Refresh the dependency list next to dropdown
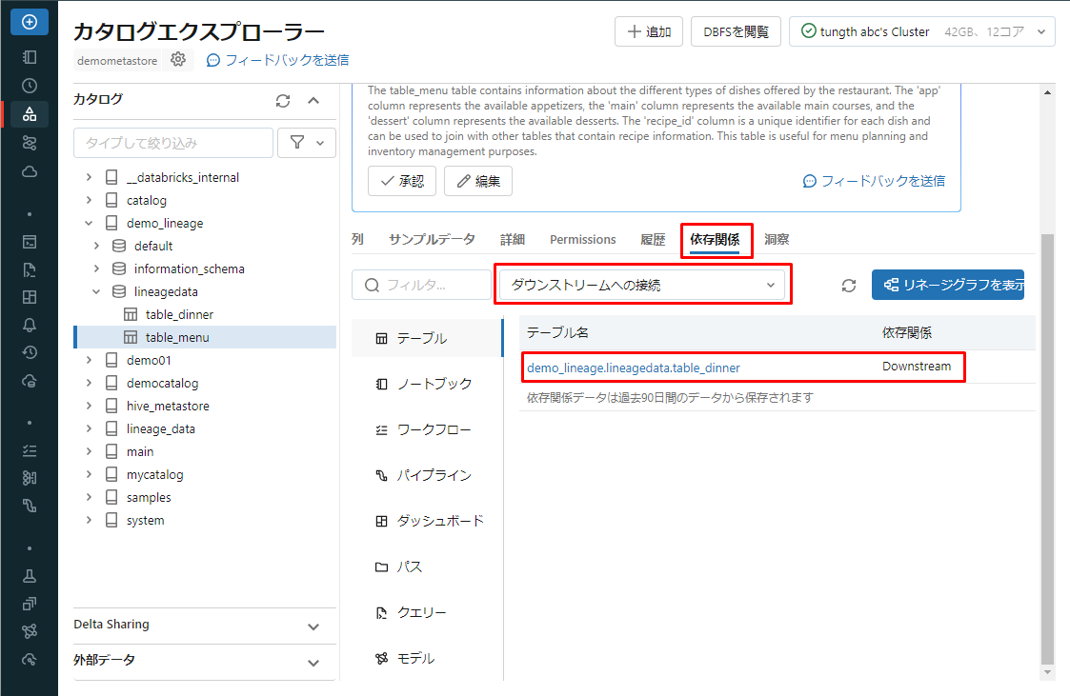This screenshot has width=1070, height=696. pos(849,286)
